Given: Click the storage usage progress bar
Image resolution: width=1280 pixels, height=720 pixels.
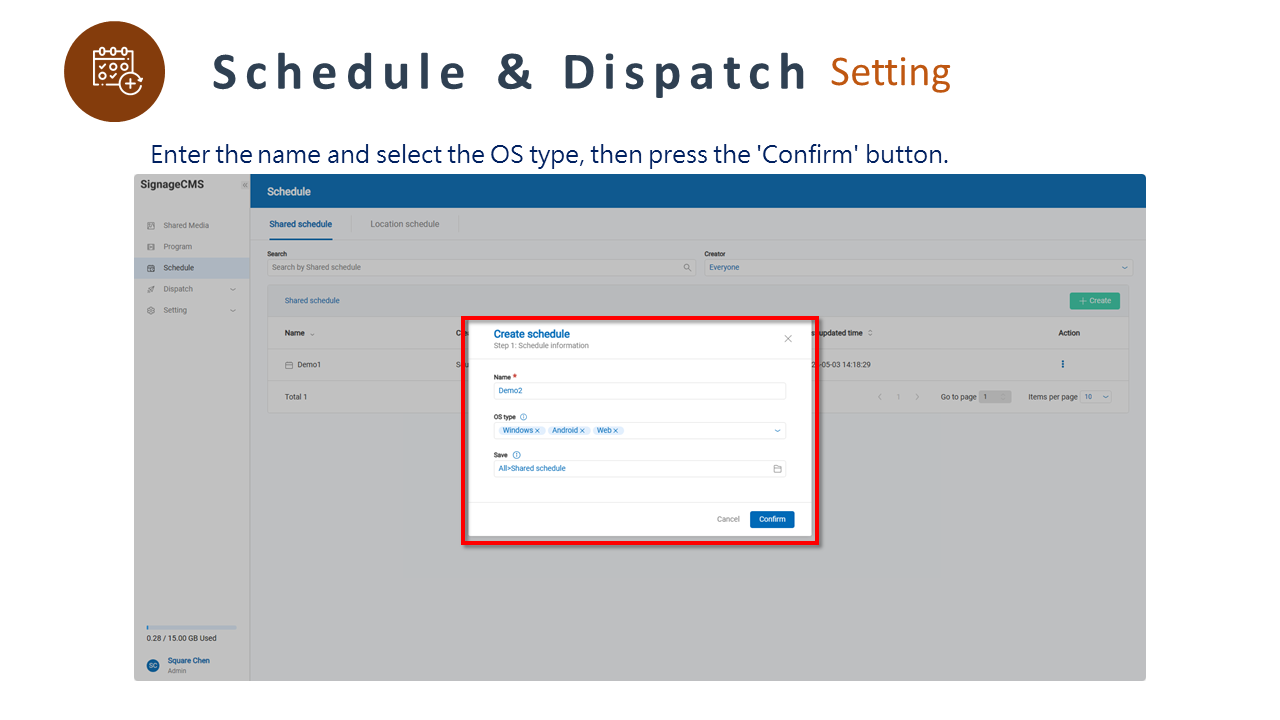Looking at the screenshot, I should (191, 627).
